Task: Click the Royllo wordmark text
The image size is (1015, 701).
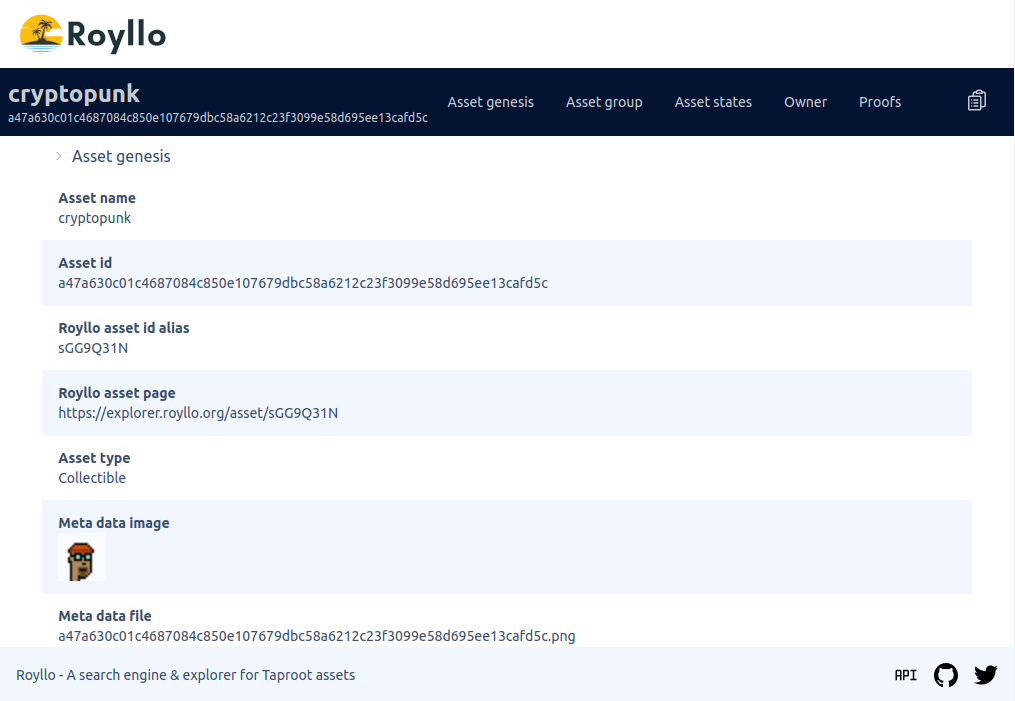Action: point(117,36)
